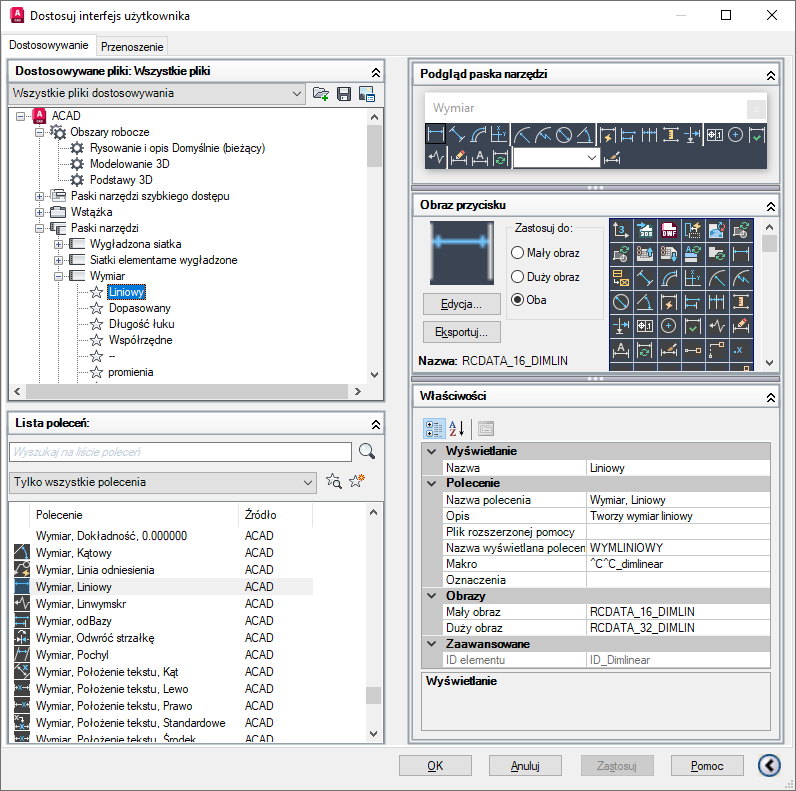This screenshot has width=796, height=791.
Task: Click the Eksportuj... button
Action: pos(461,332)
